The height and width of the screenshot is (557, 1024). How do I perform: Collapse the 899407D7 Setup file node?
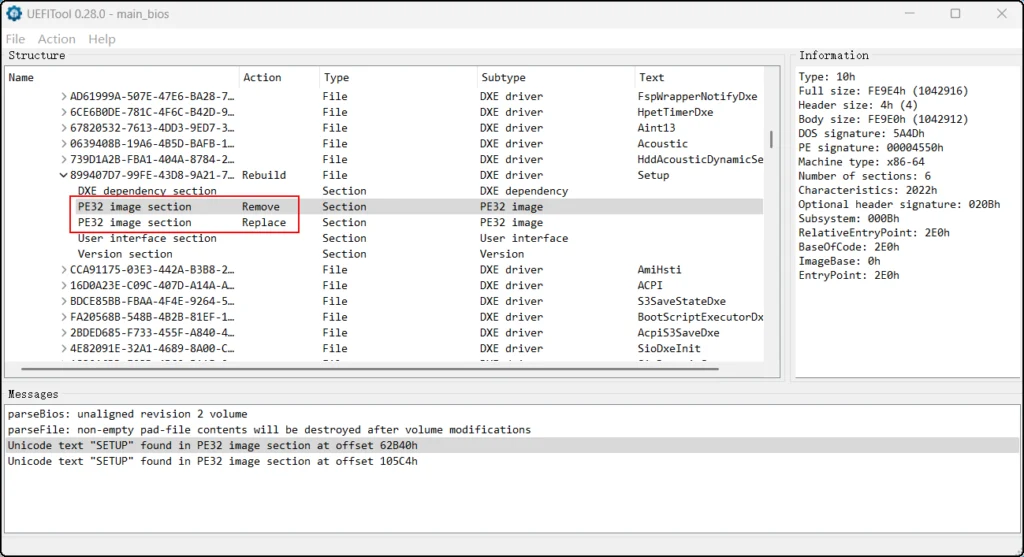pos(64,175)
